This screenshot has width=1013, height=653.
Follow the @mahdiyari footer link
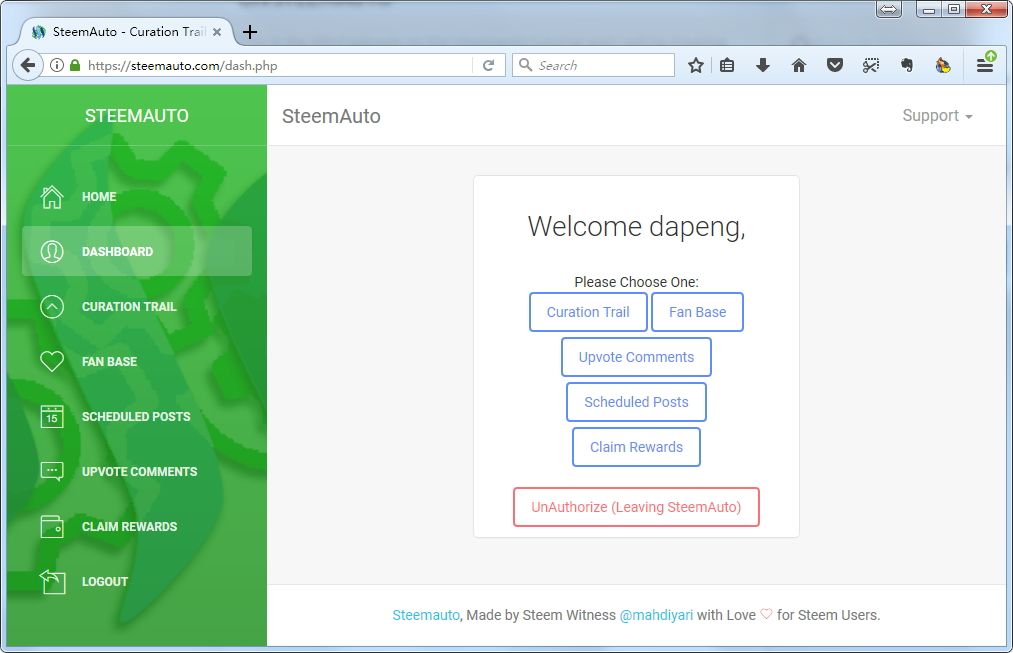656,615
